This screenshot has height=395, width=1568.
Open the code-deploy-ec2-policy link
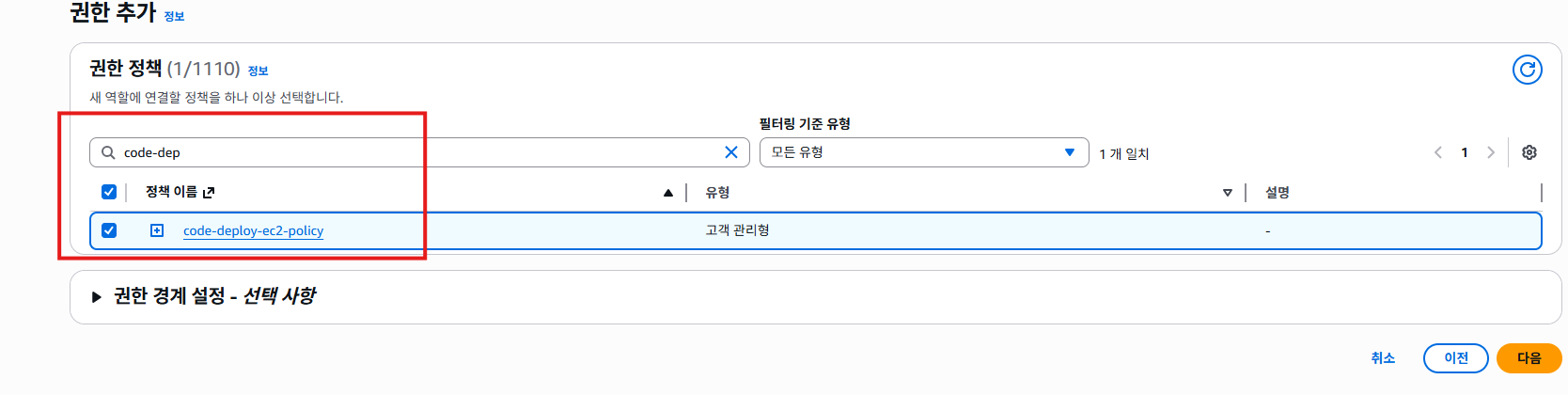click(x=253, y=230)
